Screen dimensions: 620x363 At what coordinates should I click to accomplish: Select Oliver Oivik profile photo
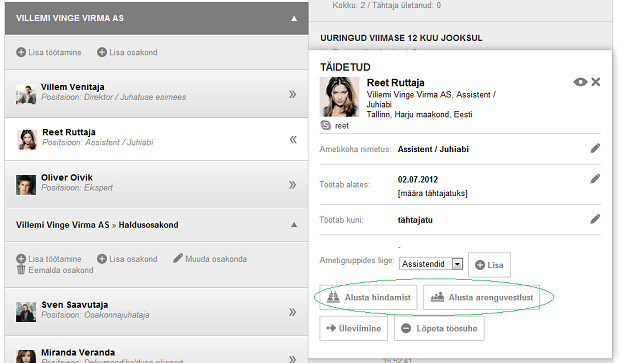tap(26, 185)
